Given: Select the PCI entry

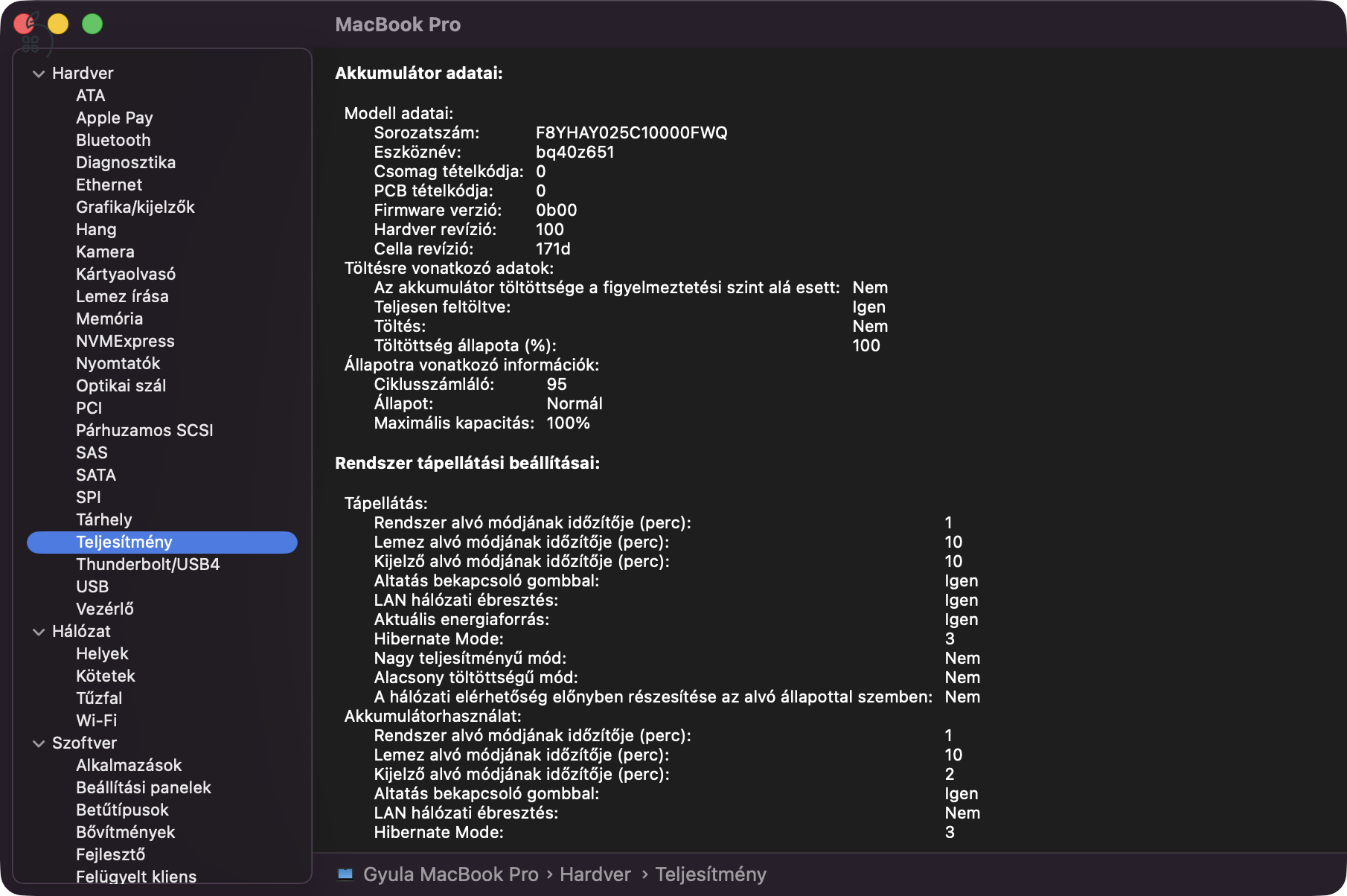Looking at the screenshot, I should (89, 408).
